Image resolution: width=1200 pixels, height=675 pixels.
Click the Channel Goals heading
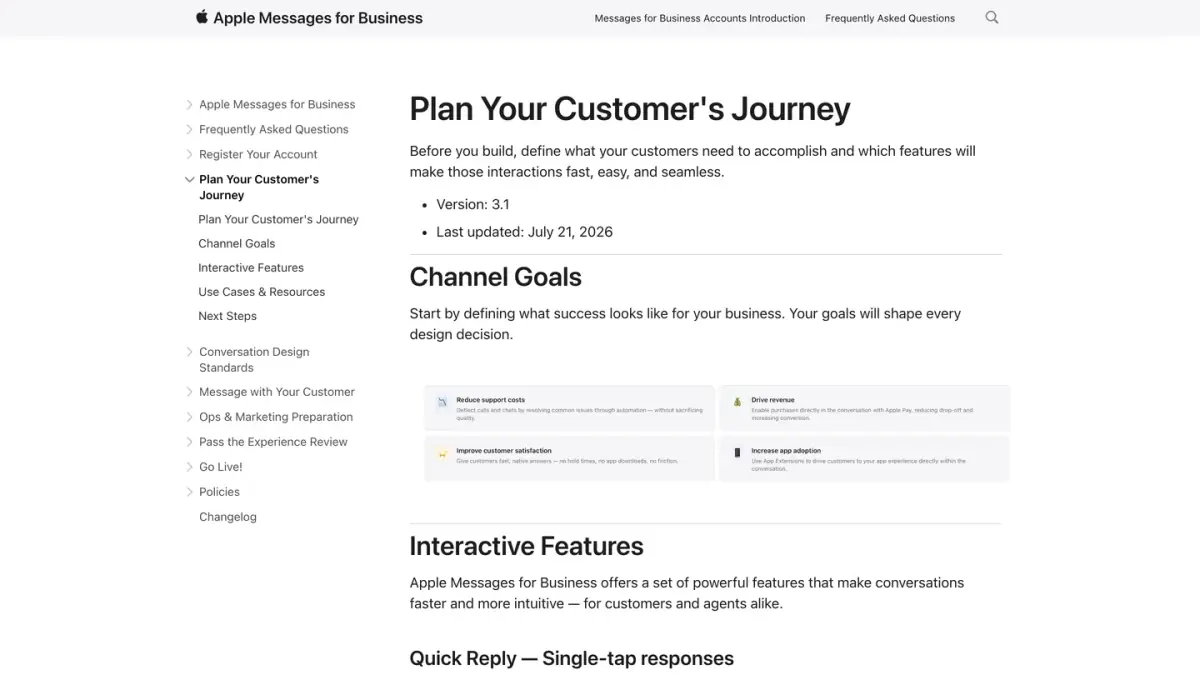click(496, 277)
